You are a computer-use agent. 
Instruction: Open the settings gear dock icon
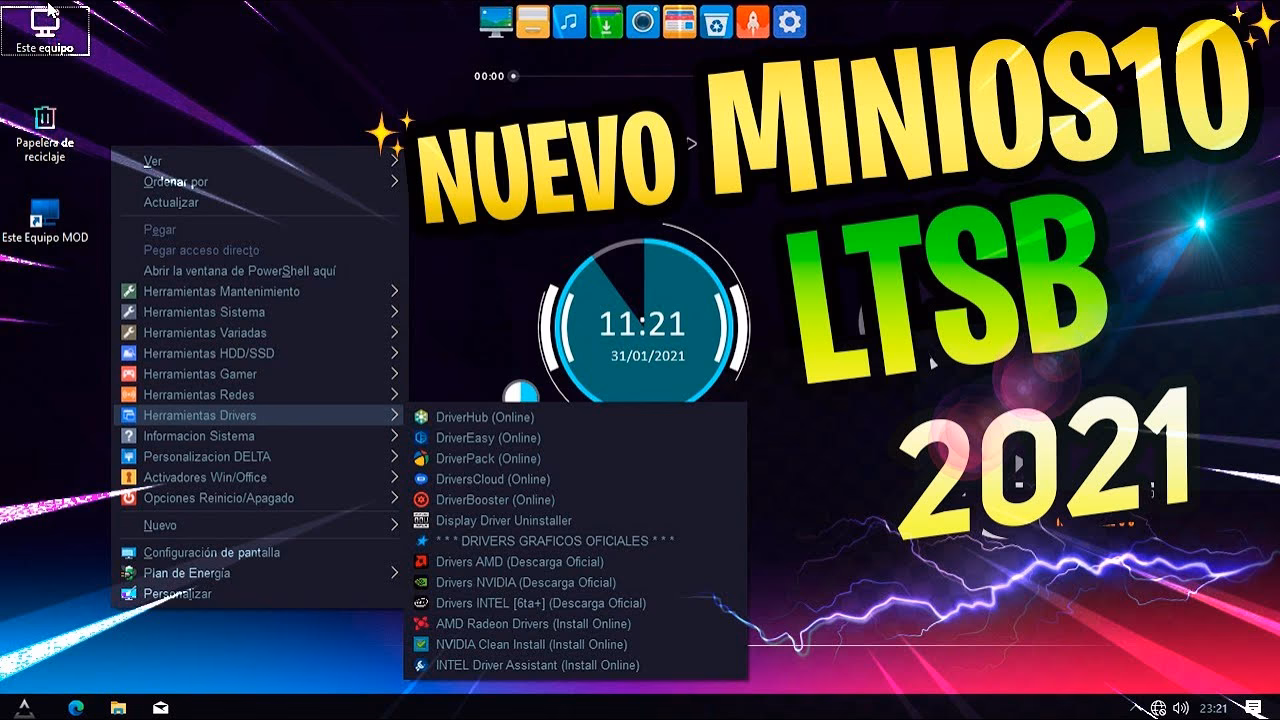790,22
